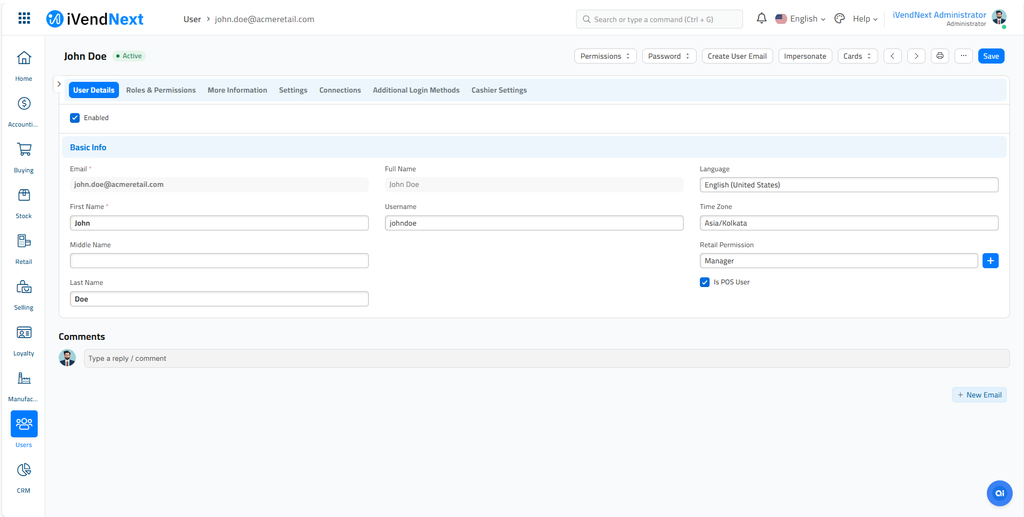The image size is (1024, 517).
Task: Expand the collapsed side panel chevron
Action: coord(59,85)
